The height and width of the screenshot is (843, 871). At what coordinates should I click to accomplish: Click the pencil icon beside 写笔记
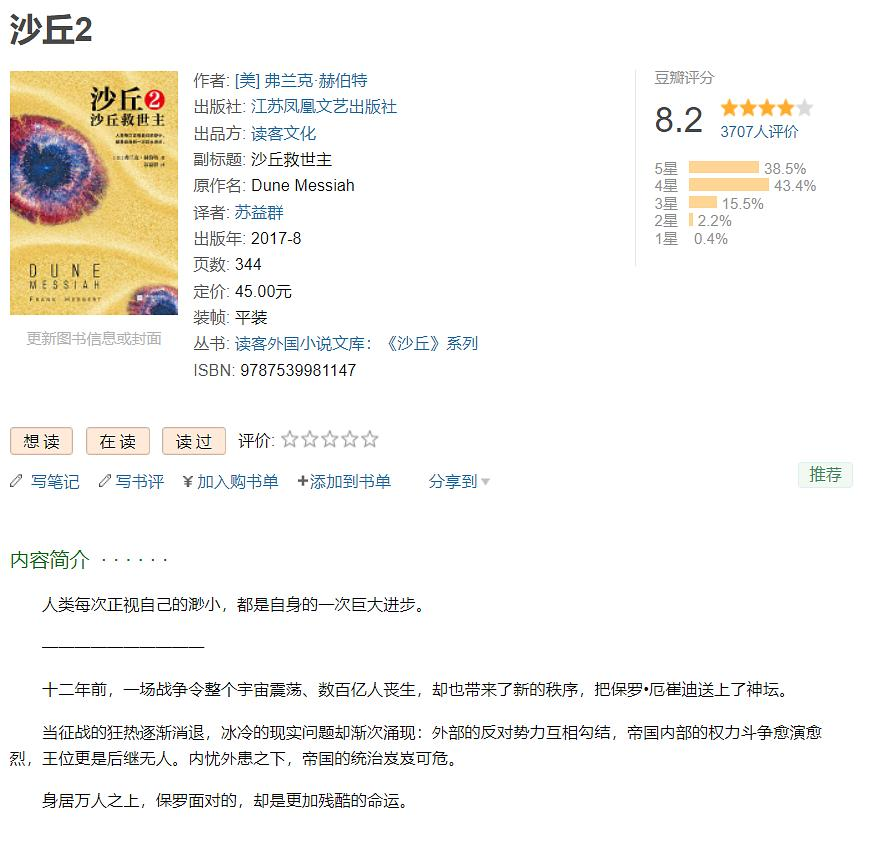coord(16,481)
